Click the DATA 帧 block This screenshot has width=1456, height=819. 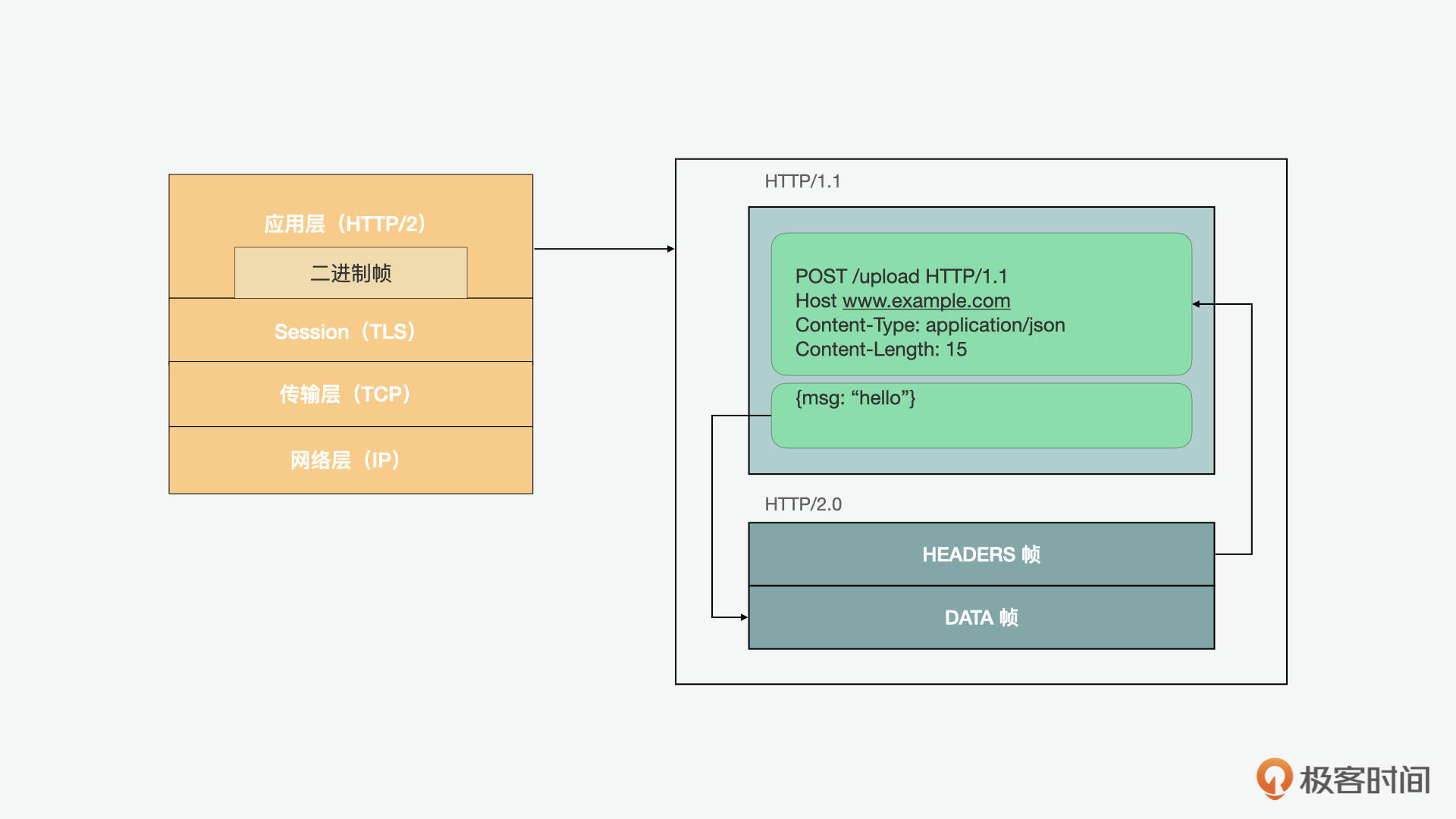tap(981, 617)
